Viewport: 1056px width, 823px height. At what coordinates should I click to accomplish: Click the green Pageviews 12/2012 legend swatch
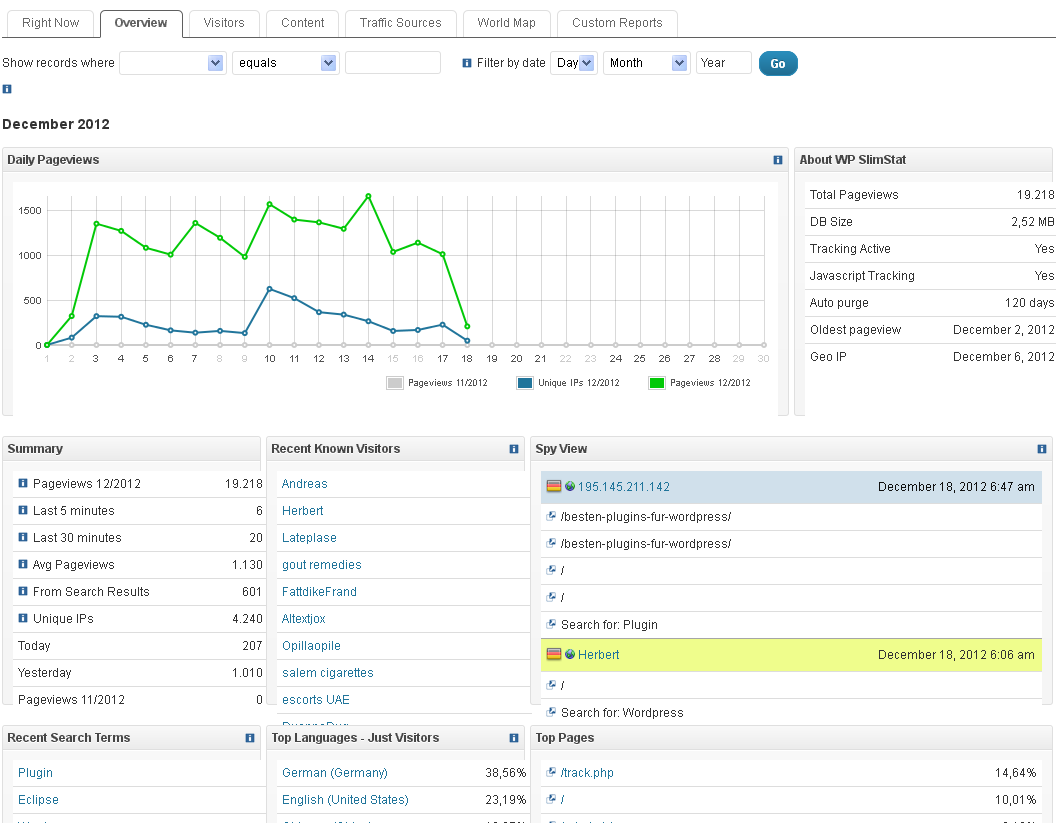656,383
